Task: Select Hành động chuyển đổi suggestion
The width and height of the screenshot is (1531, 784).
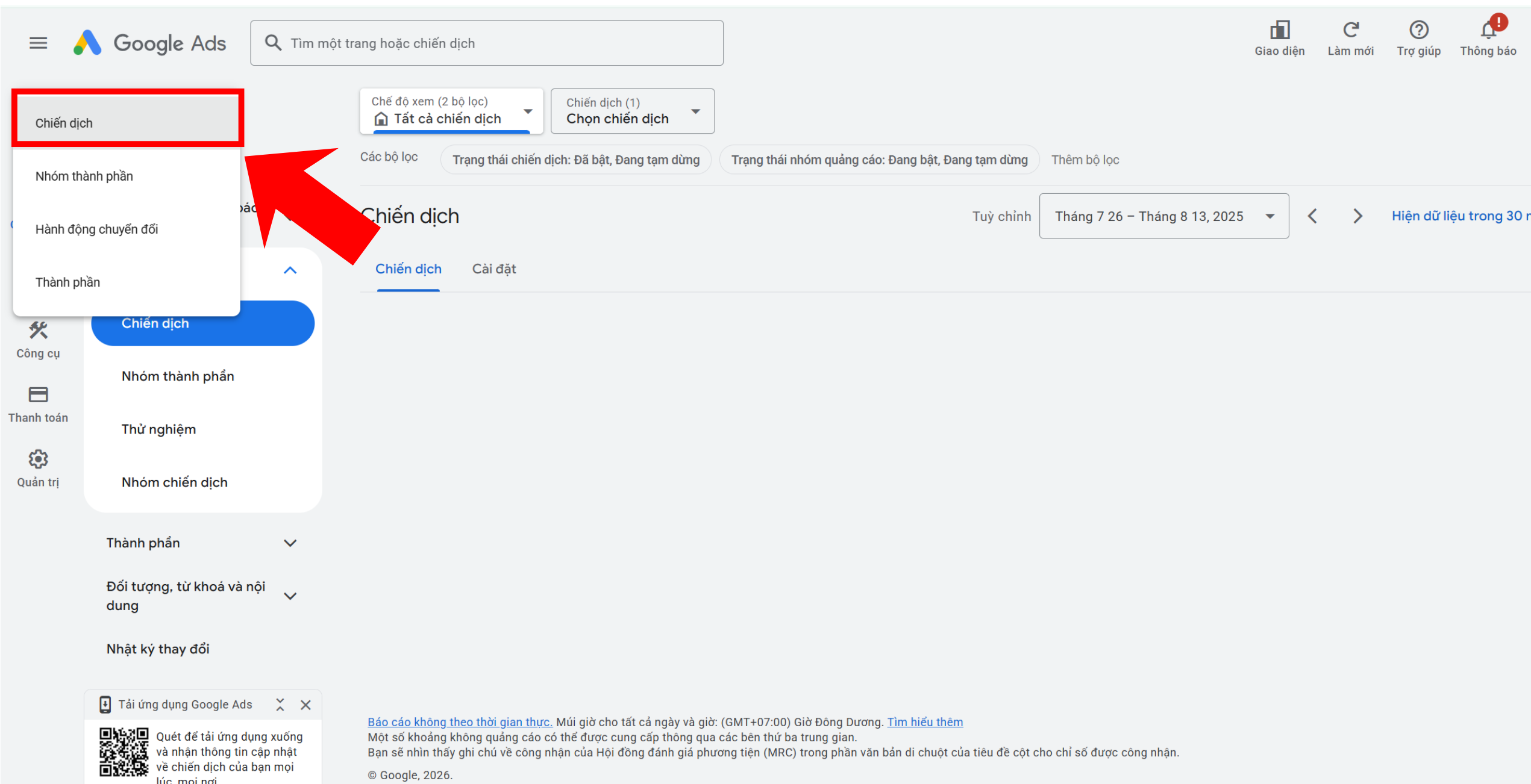Action: tap(126, 229)
